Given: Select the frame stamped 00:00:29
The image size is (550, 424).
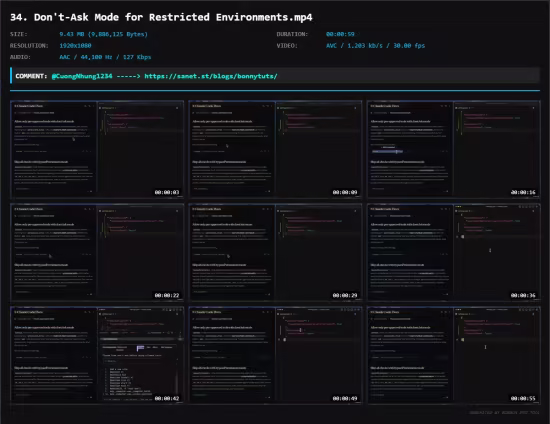Looking at the screenshot, I should [275, 253].
